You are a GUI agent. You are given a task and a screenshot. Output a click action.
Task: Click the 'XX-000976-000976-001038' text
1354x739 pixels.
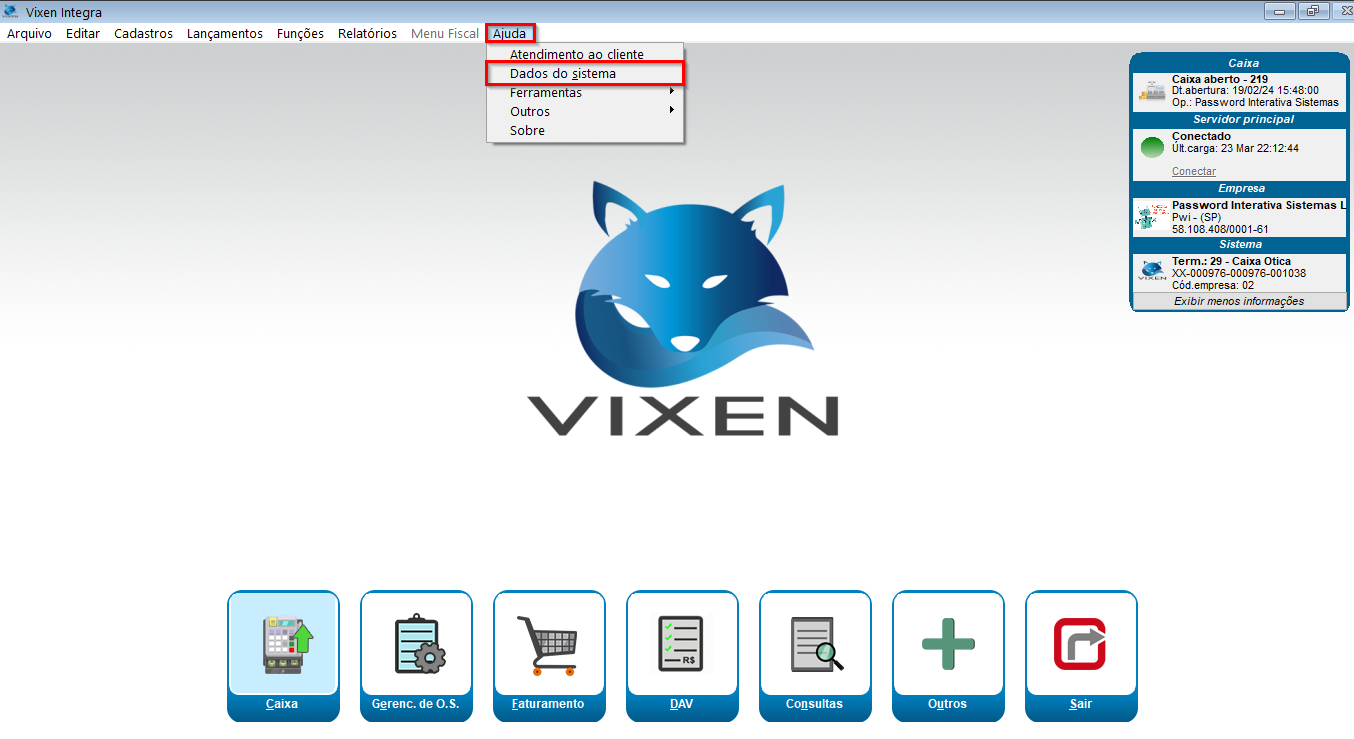pyautogui.click(x=1239, y=273)
